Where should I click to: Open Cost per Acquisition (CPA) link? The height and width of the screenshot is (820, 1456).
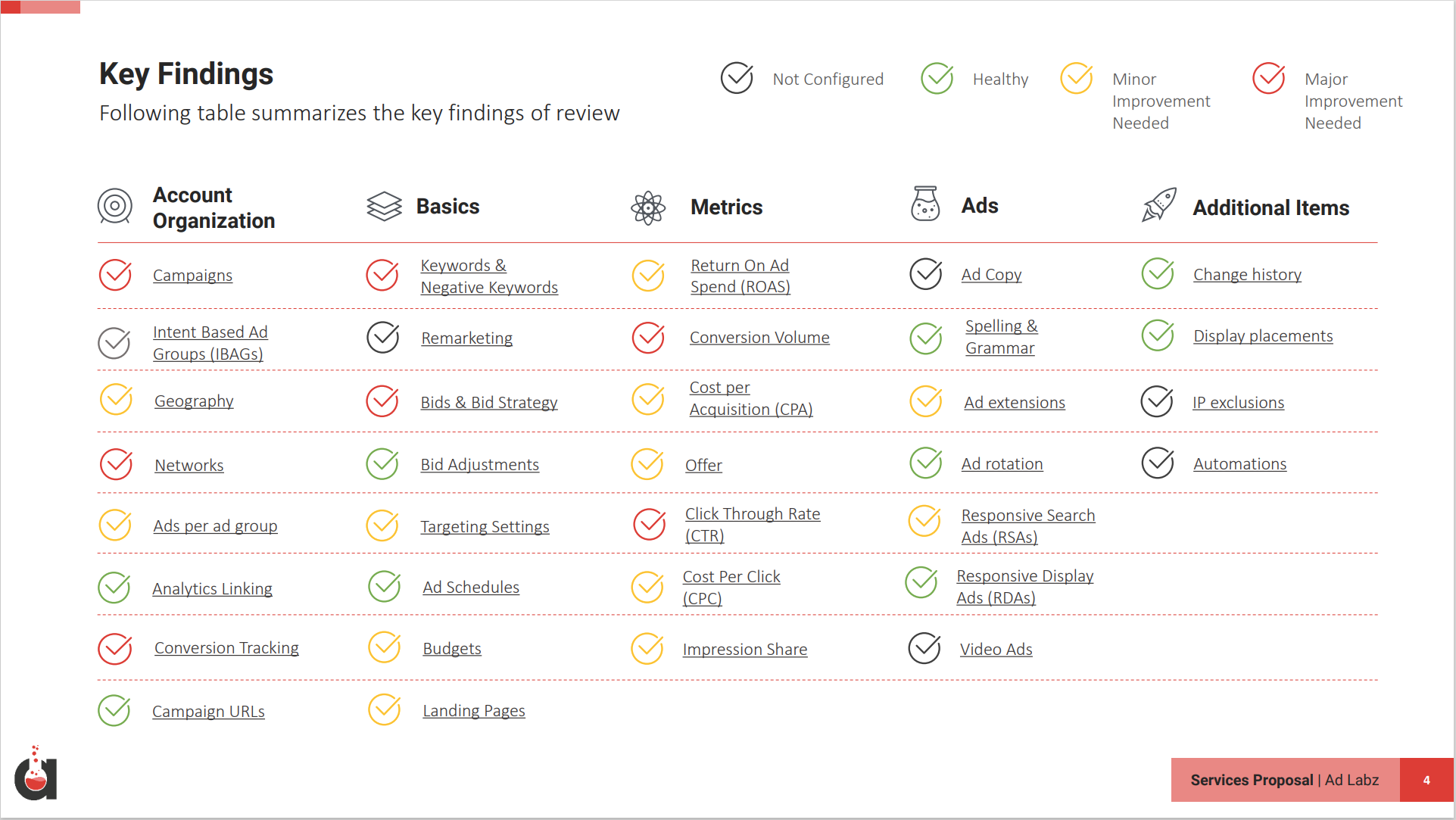tap(750, 398)
